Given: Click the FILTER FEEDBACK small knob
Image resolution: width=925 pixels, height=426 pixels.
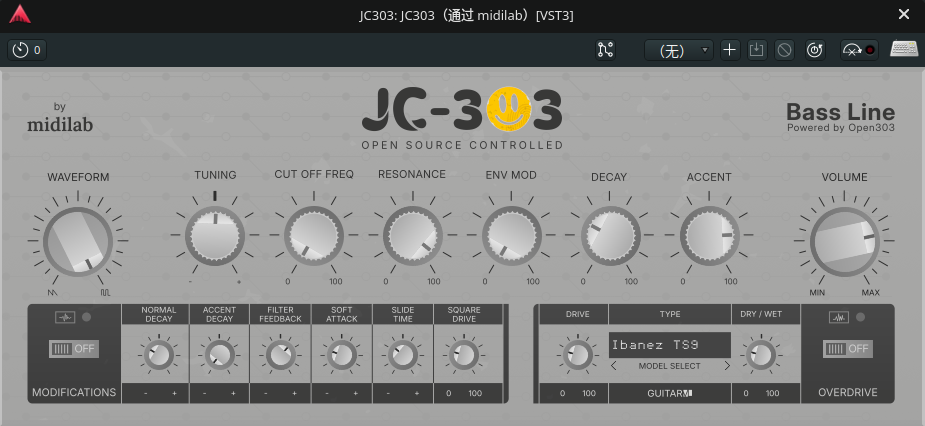Looking at the screenshot, I should click(x=281, y=356).
